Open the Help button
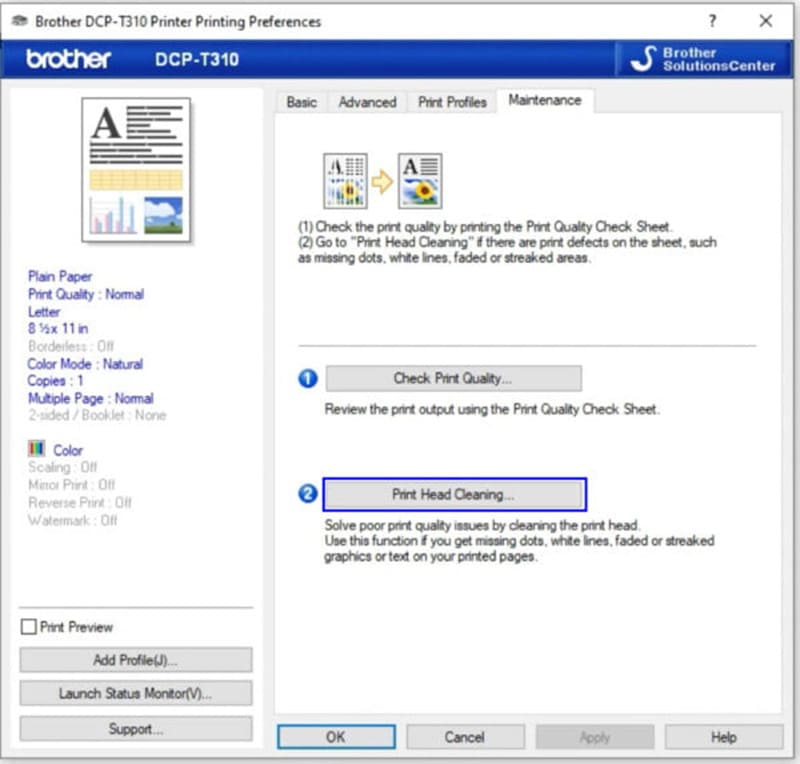Screen dimensions: 800x764 724,737
